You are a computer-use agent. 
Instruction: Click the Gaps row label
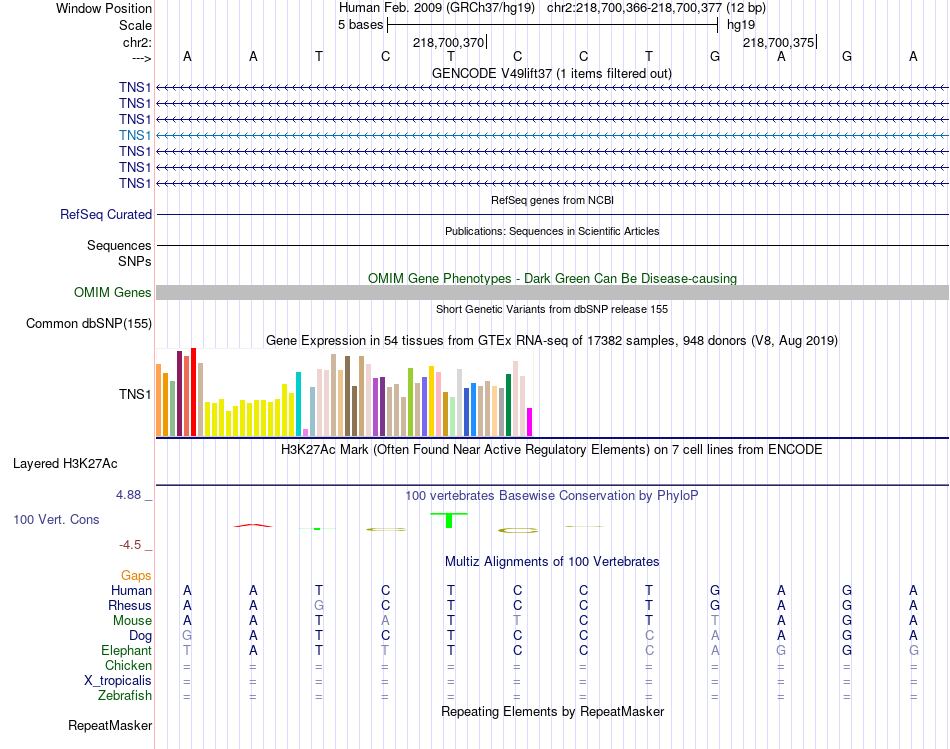pos(136,576)
